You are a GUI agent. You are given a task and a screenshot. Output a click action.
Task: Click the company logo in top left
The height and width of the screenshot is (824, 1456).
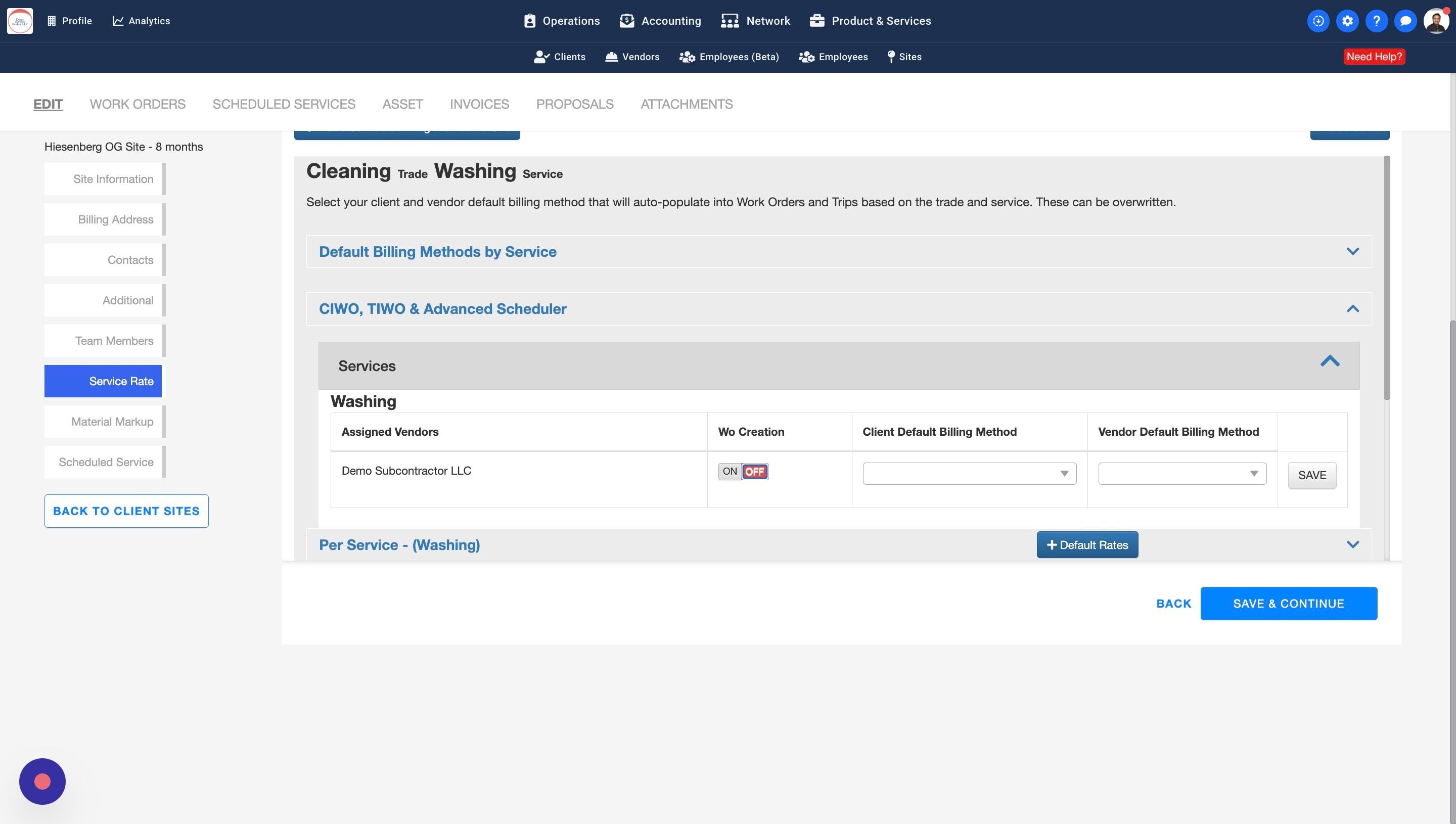click(20, 21)
